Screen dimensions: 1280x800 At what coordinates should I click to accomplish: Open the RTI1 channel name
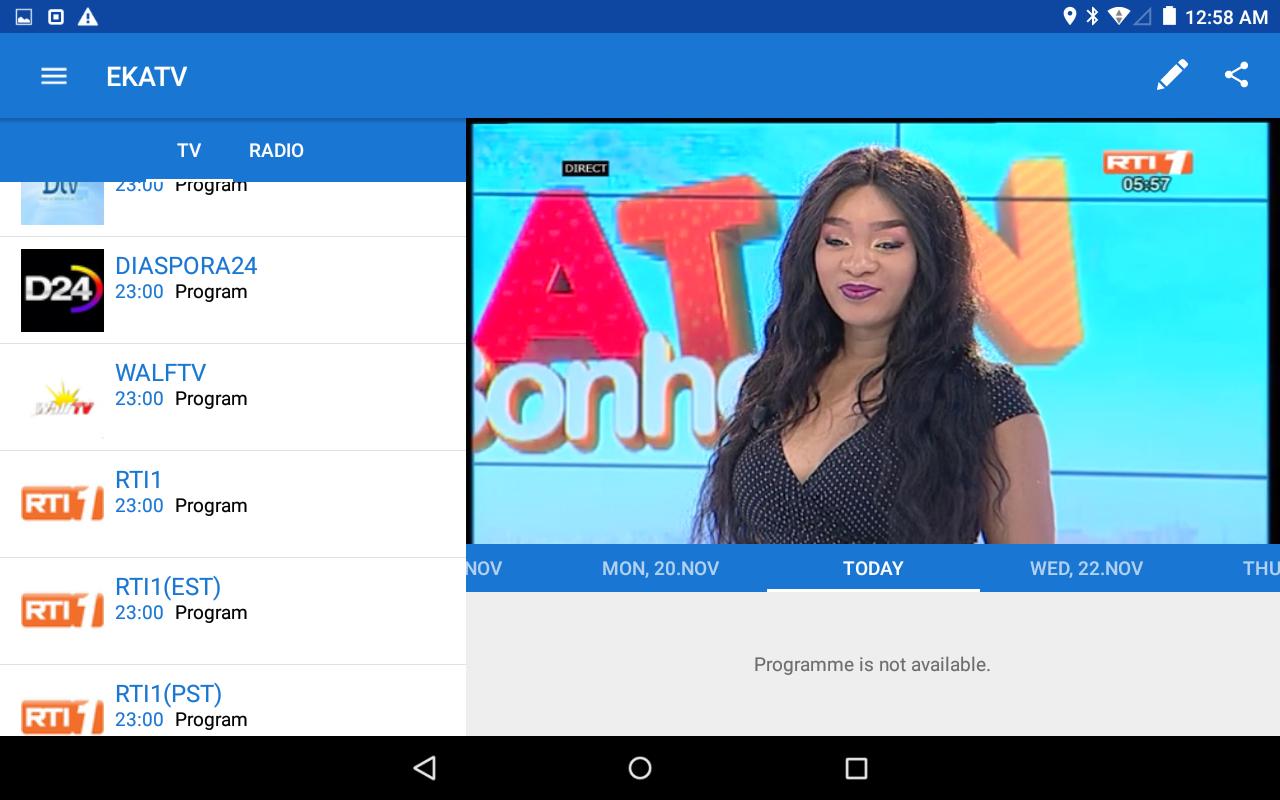138,480
